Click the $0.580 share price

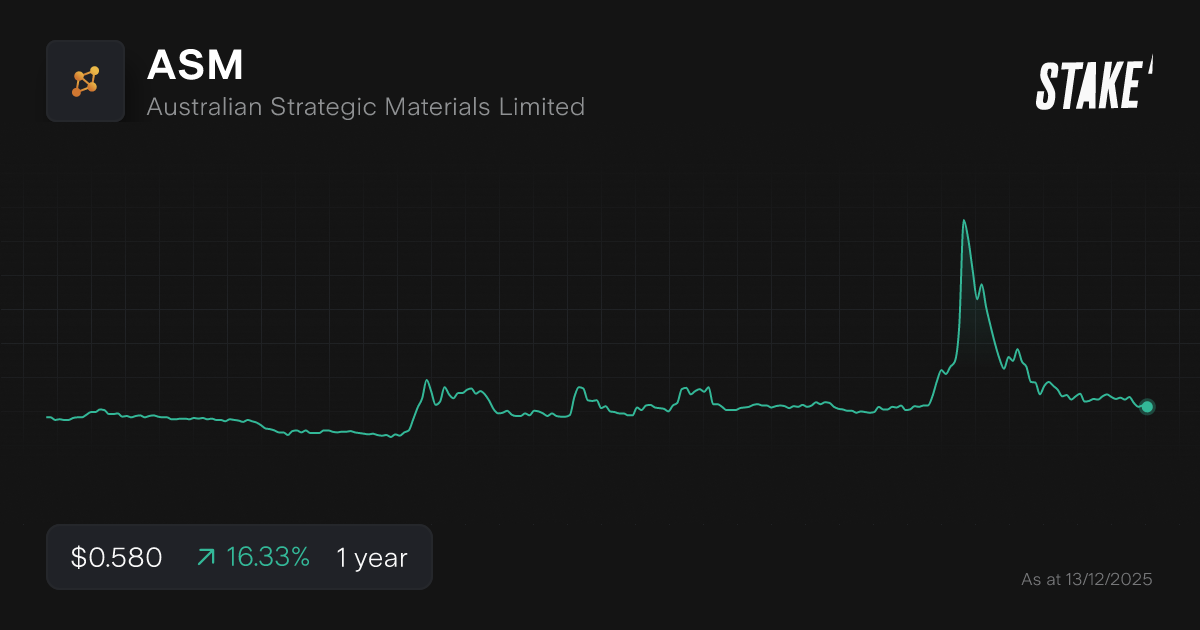click(116, 558)
